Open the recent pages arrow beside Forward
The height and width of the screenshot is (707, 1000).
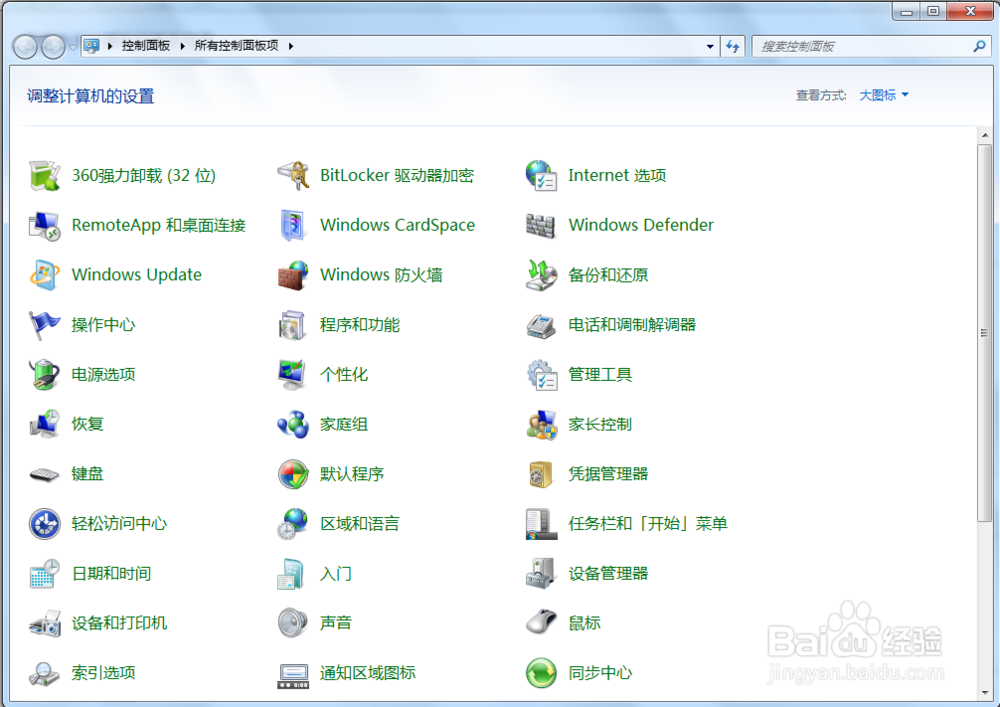coord(73,47)
